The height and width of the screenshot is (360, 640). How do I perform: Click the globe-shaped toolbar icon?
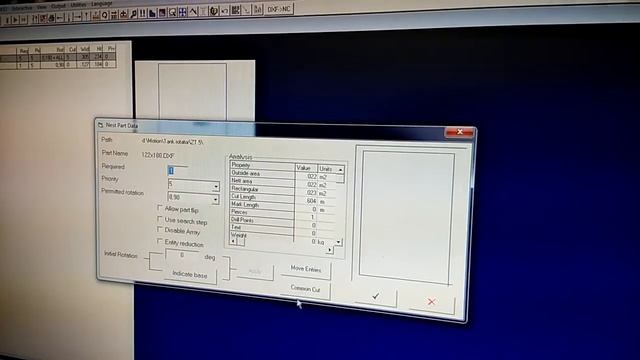pos(214,11)
